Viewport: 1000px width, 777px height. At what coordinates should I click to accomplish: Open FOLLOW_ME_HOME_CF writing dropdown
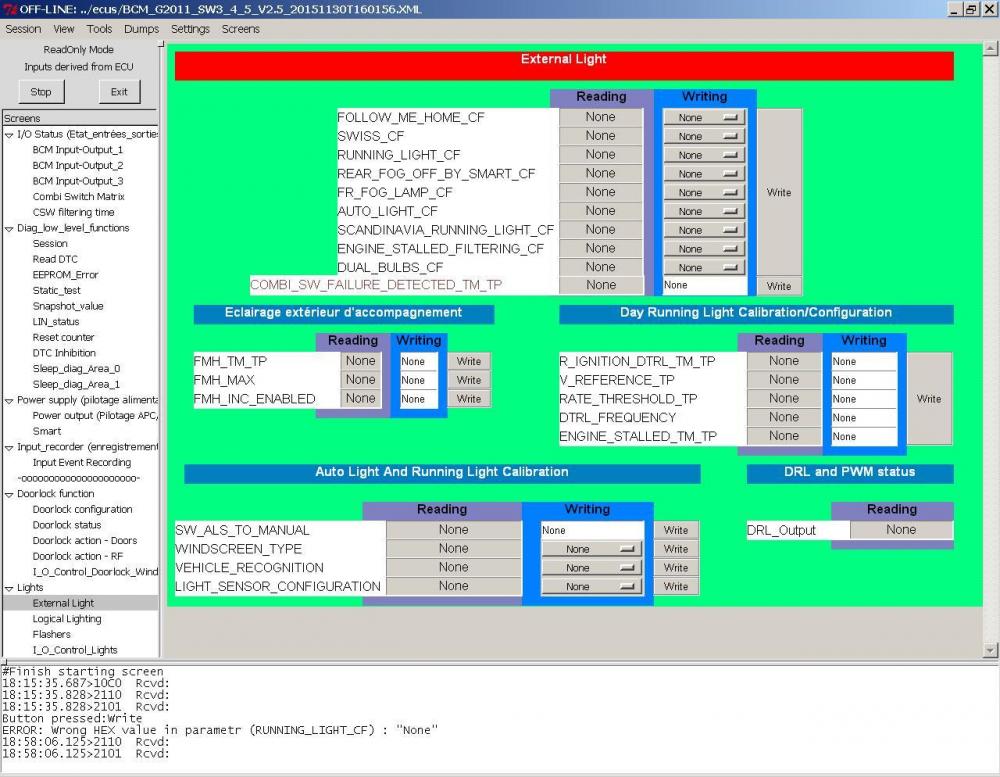click(704, 117)
